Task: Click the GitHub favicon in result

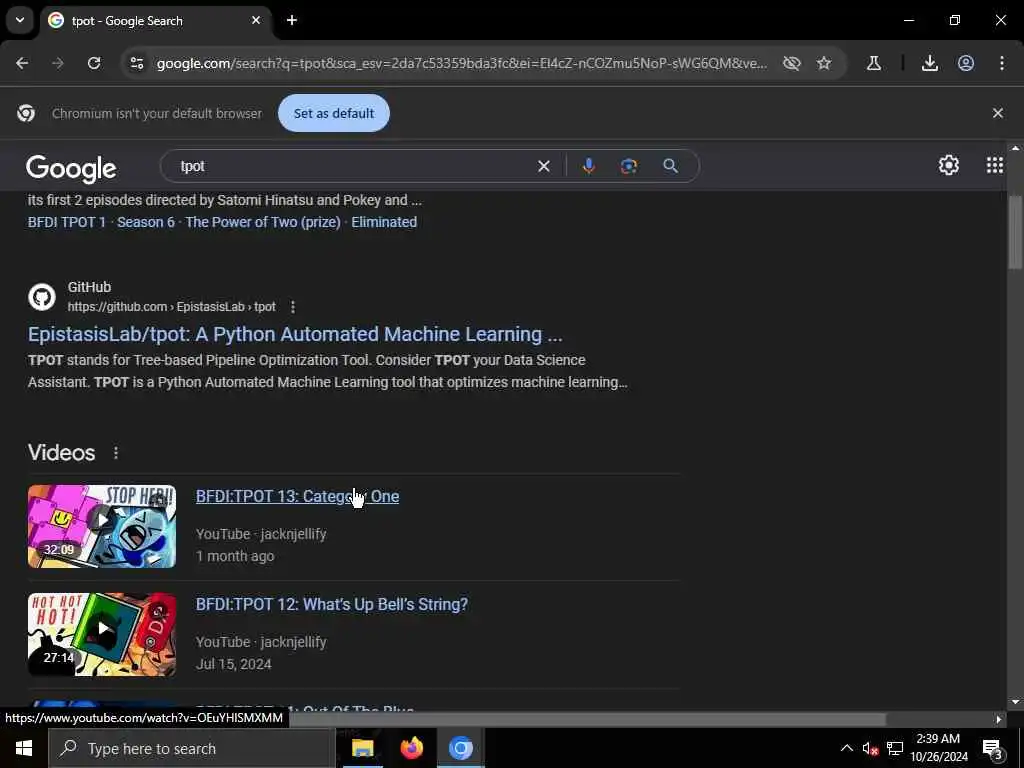Action: click(42, 296)
